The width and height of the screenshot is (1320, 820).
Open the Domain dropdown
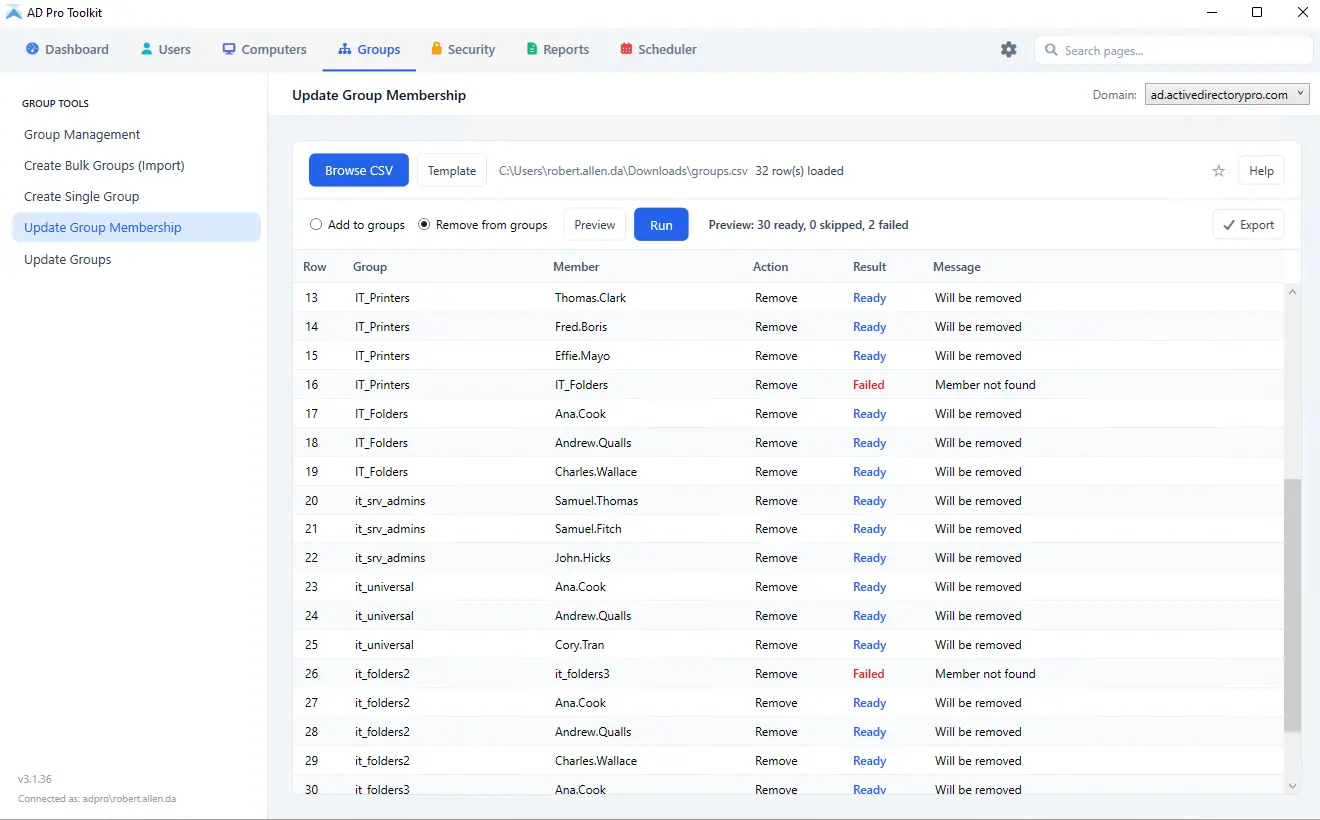[1227, 95]
